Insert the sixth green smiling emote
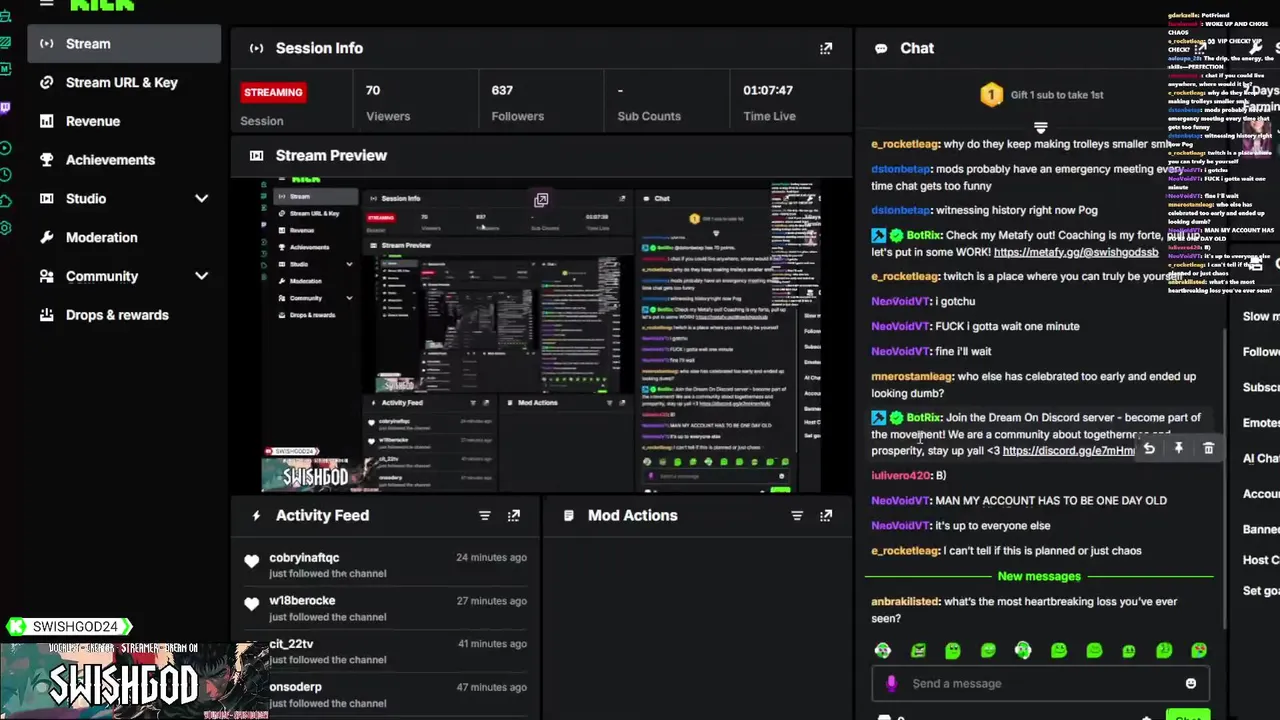Image resolution: width=1280 pixels, height=720 pixels. click(1059, 650)
